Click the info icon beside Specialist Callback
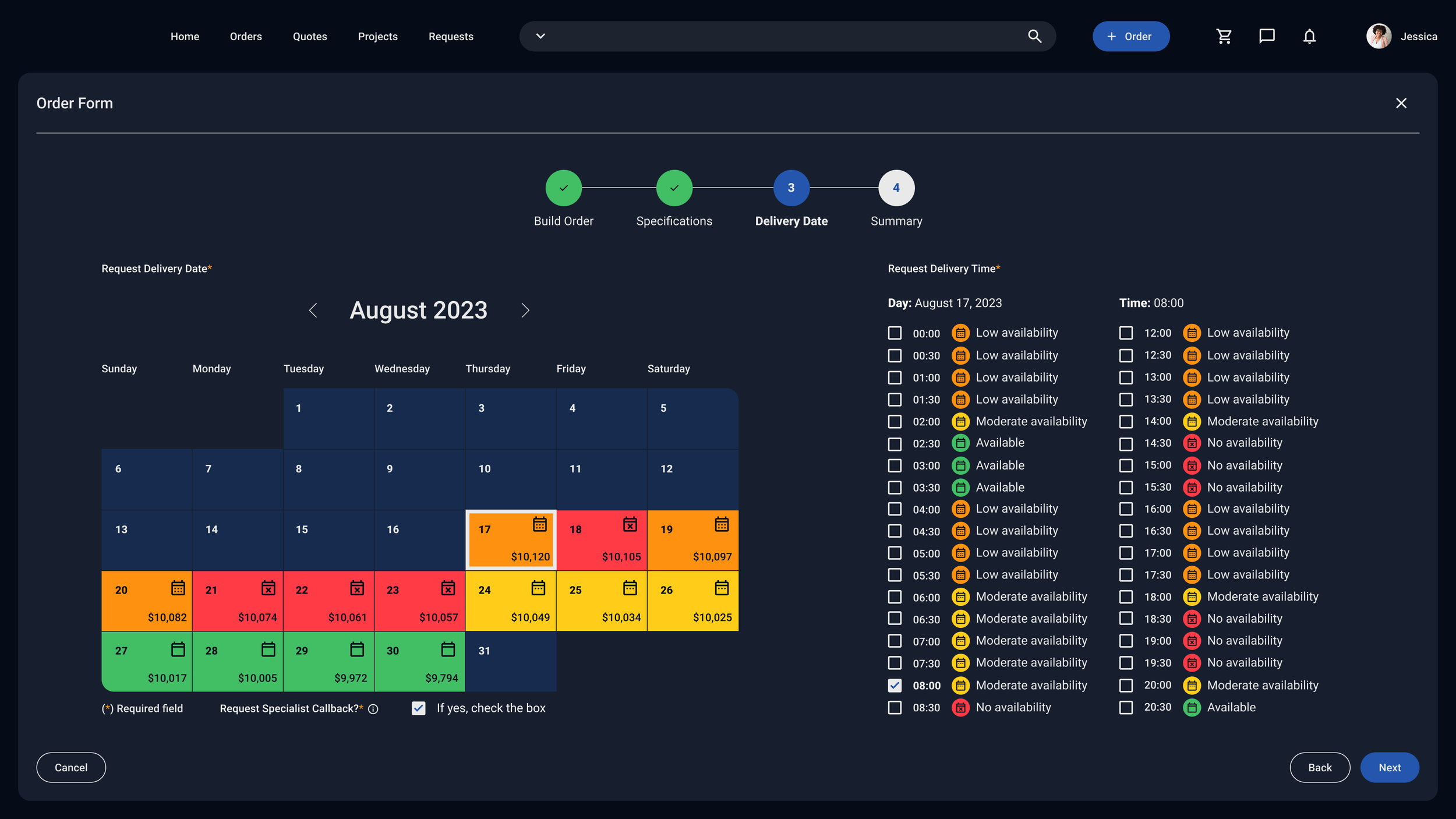Image resolution: width=1456 pixels, height=819 pixels. (373, 709)
